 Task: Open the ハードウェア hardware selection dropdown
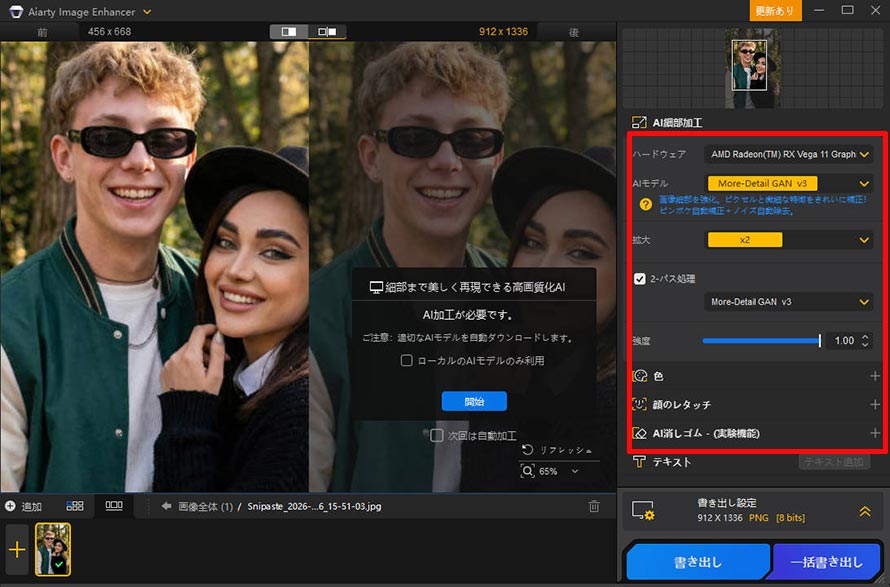790,154
